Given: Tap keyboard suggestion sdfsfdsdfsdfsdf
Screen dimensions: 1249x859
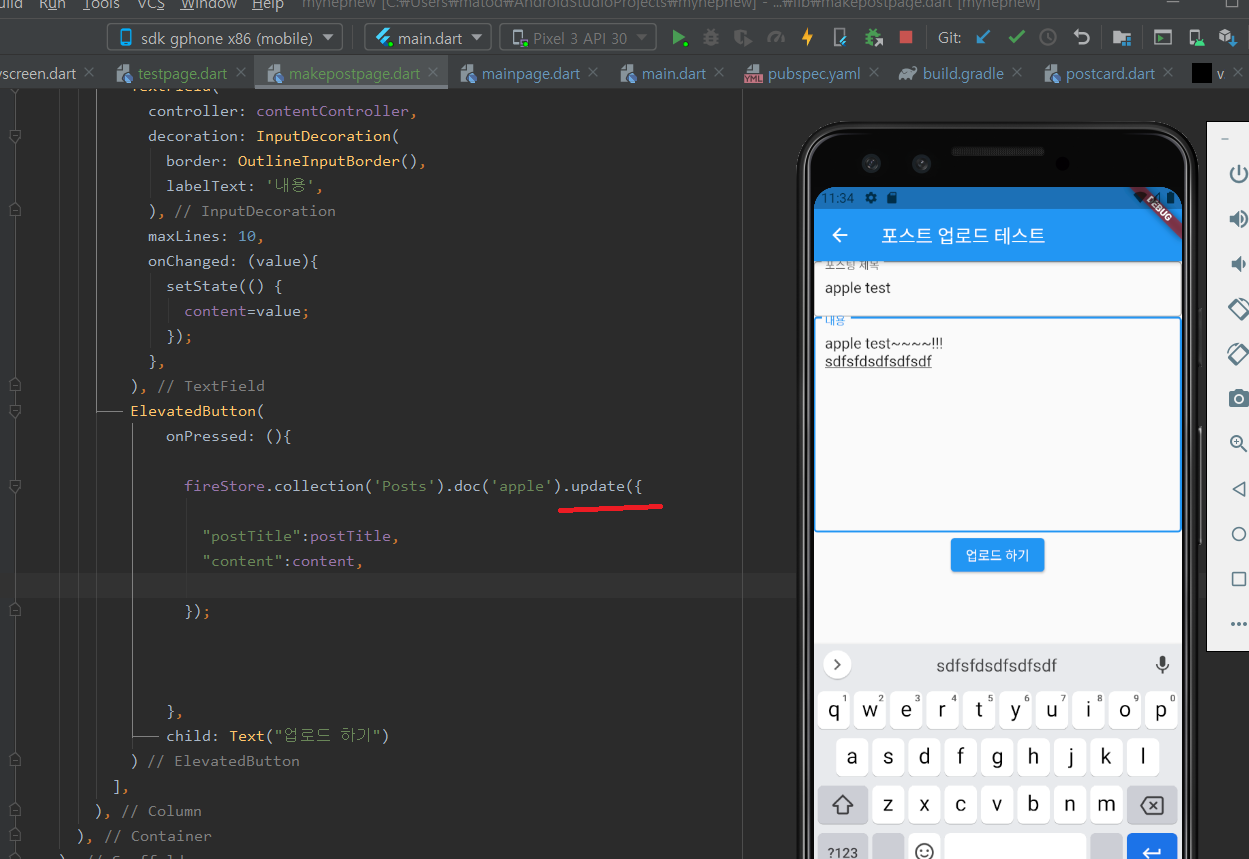Looking at the screenshot, I should tap(996, 665).
